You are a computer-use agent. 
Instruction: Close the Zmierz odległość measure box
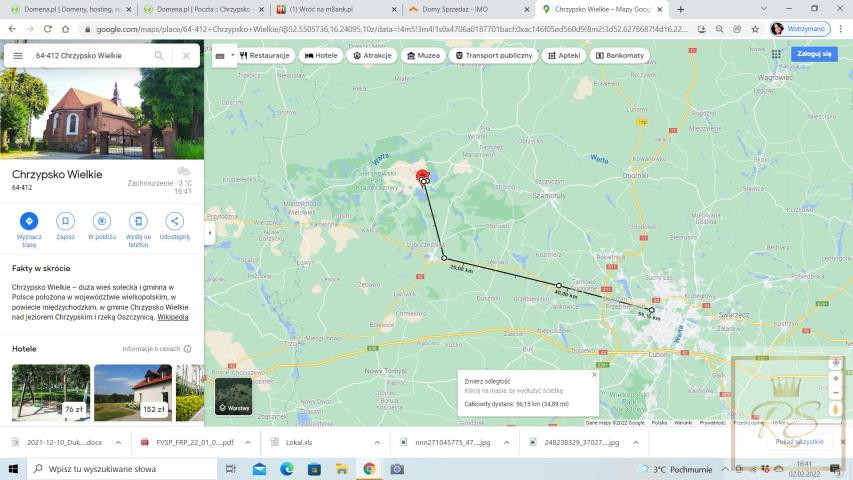(594, 374)
